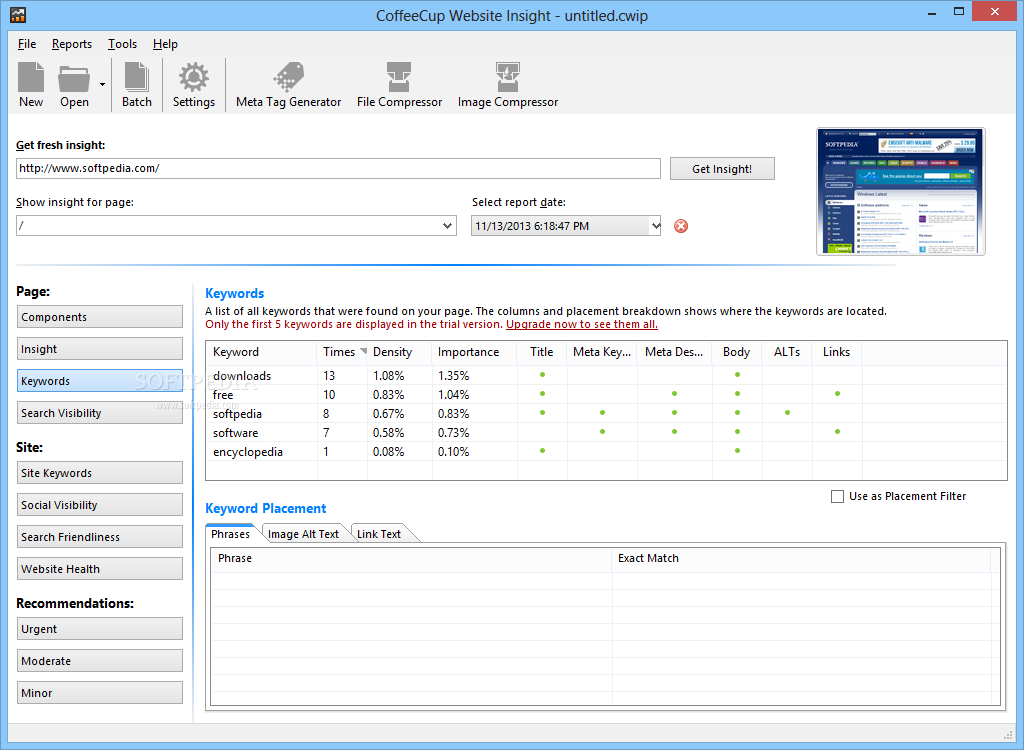Click the Phrase column header
This screenshot has height=750, width=1024.
411,559
